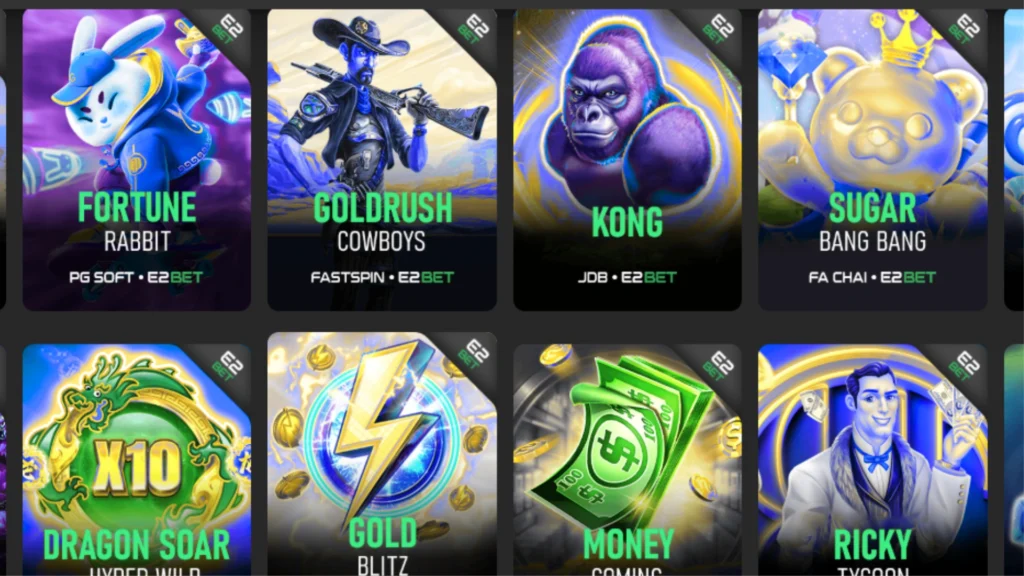Select the Kong gorilla game card
Viewport: 1024px width, 576px height.
coord(628,160)
